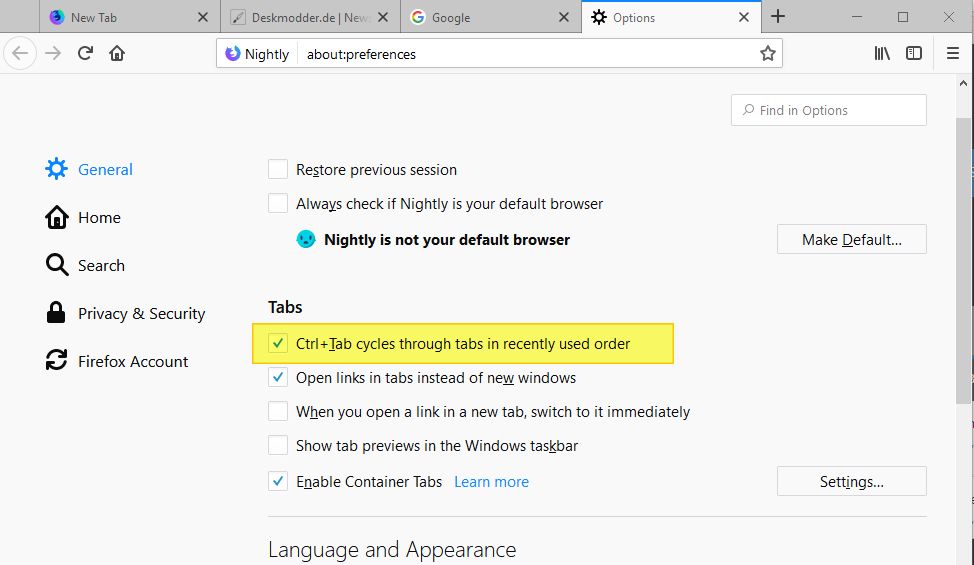974x565 pixels.
Task: Maximize the Nightly browser window
Action: pos(903,17)
